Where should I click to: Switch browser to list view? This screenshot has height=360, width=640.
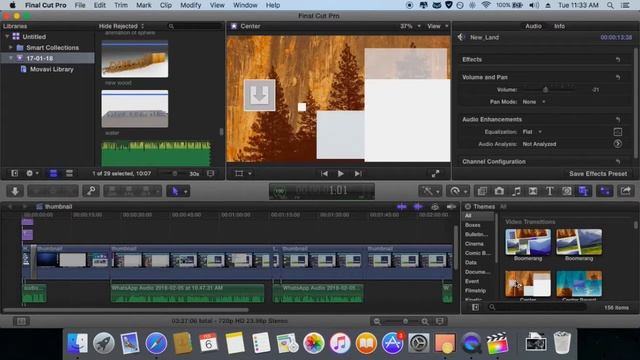[69, 173]
